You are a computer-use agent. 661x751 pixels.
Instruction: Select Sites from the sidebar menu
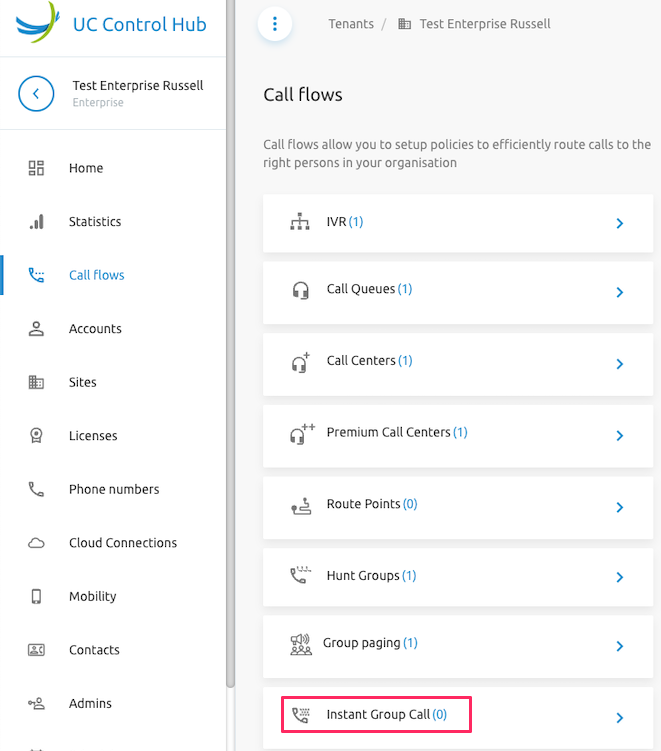coord(83,383)
